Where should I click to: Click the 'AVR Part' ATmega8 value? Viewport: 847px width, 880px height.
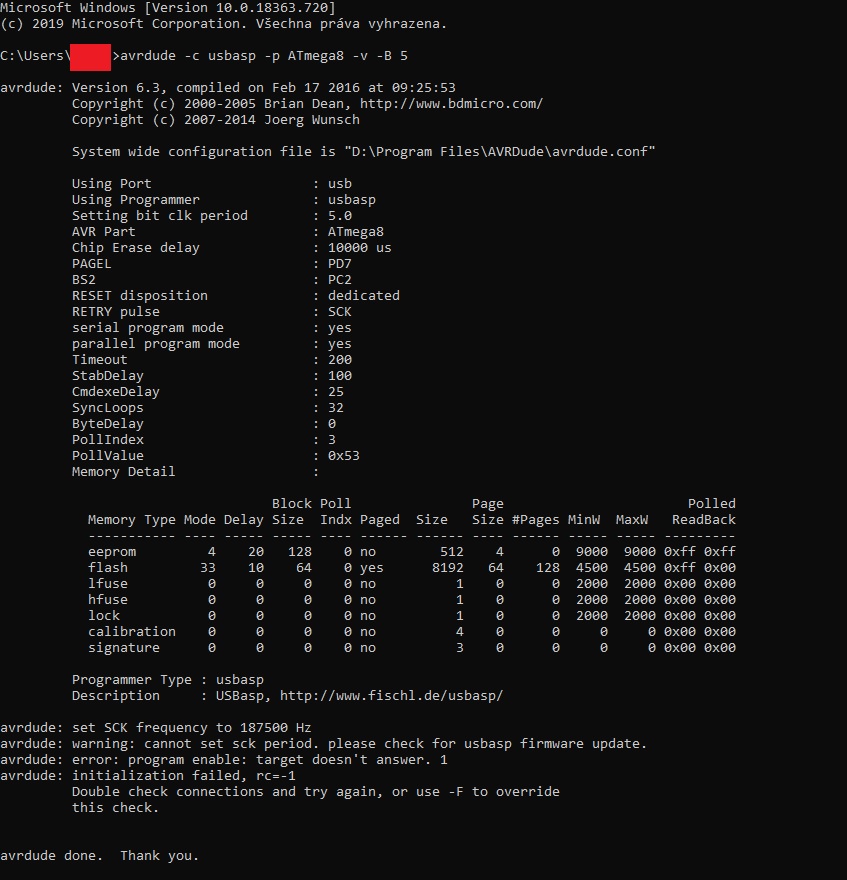coord(355,232)
